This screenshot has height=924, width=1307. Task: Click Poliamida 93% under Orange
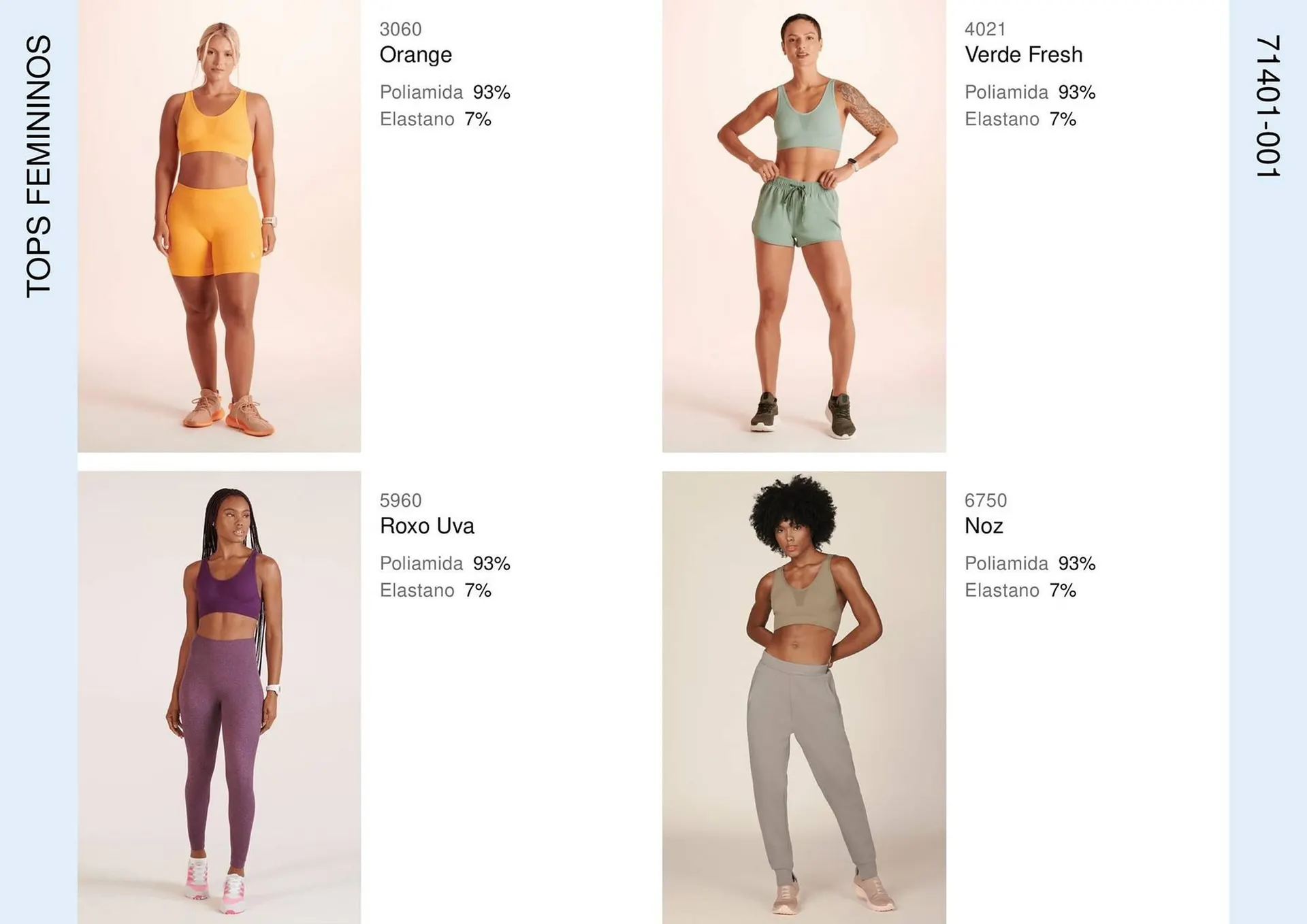[445, 92]
